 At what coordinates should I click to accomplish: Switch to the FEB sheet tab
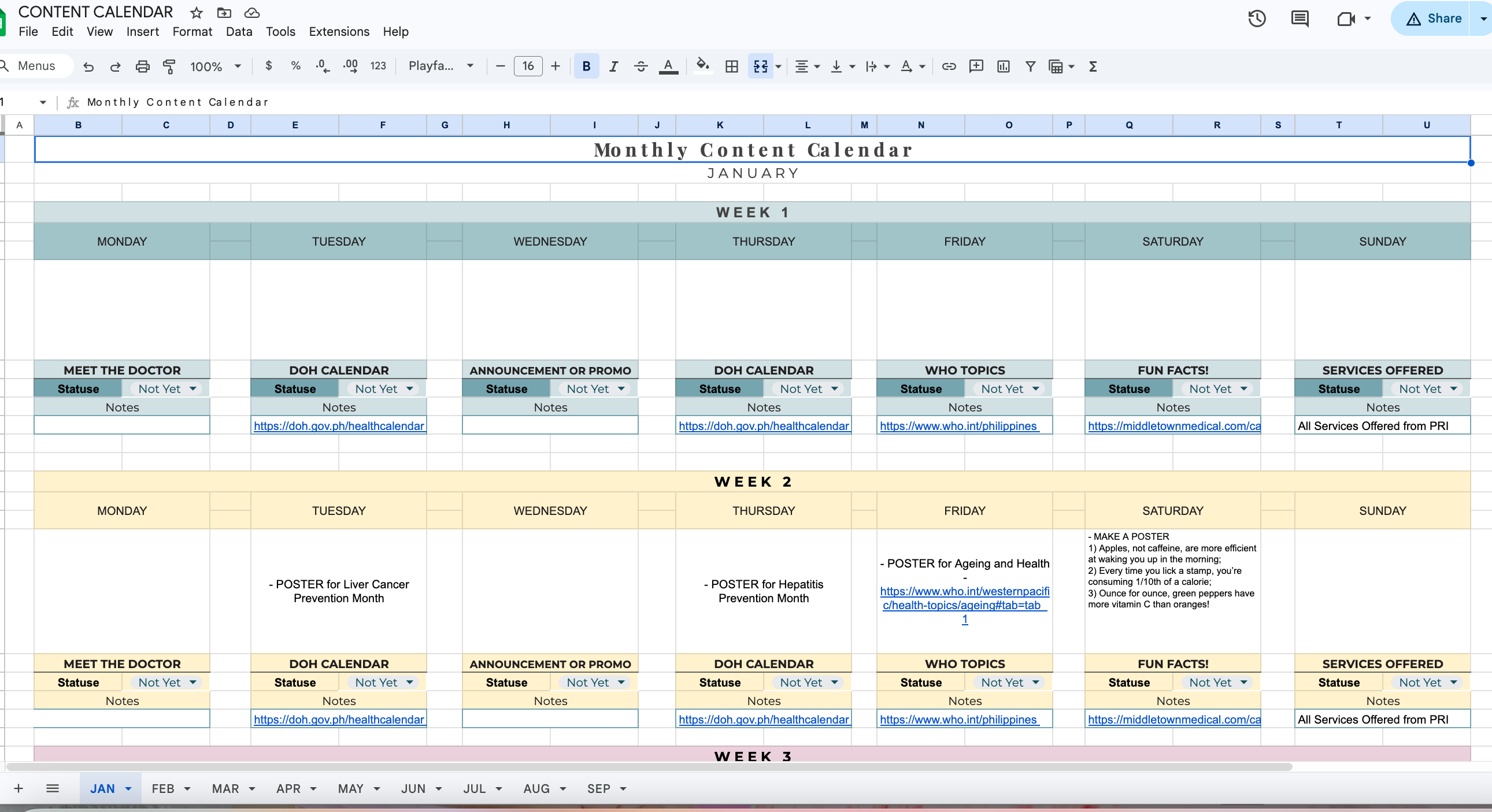click(x=163, y=788)
